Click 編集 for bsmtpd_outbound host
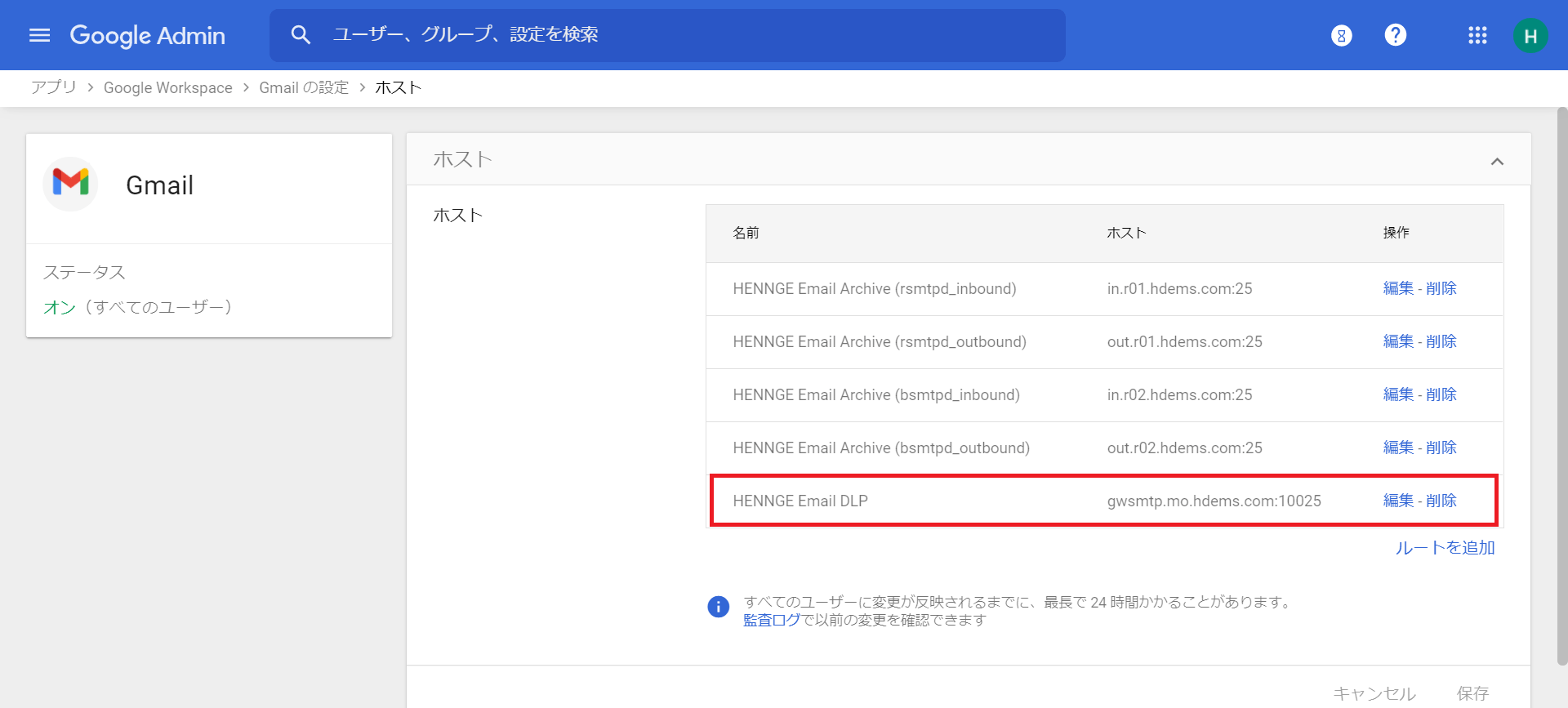The height and width of the screenshot is (708, 1568). click(1398, 448)
